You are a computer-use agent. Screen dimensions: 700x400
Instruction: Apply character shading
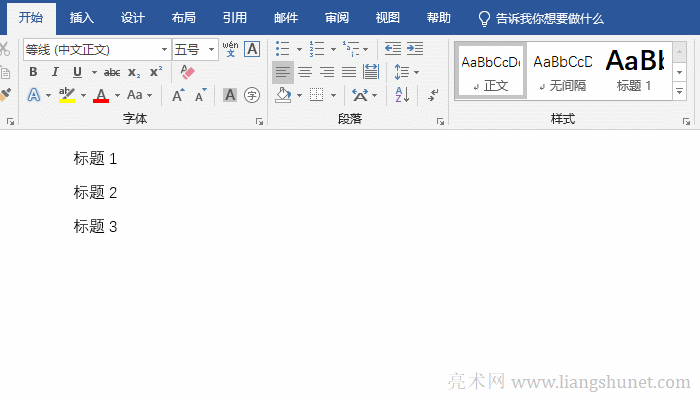tap(230, 95)
